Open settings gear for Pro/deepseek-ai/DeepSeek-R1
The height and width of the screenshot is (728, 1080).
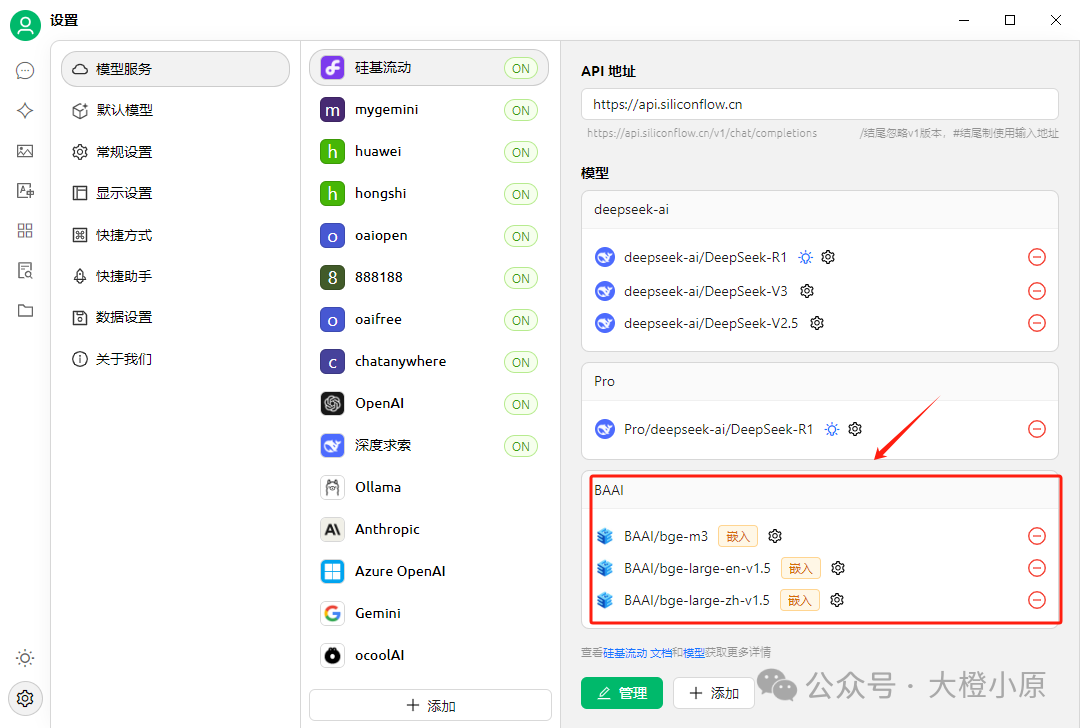[855, 429]
